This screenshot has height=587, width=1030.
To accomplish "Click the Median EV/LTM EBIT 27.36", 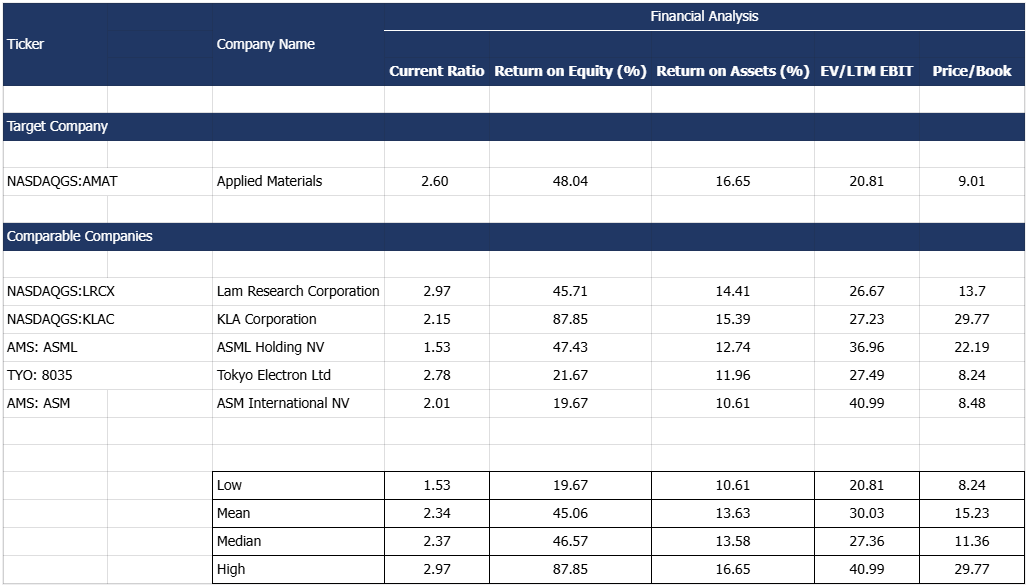I will click(866, 542).
